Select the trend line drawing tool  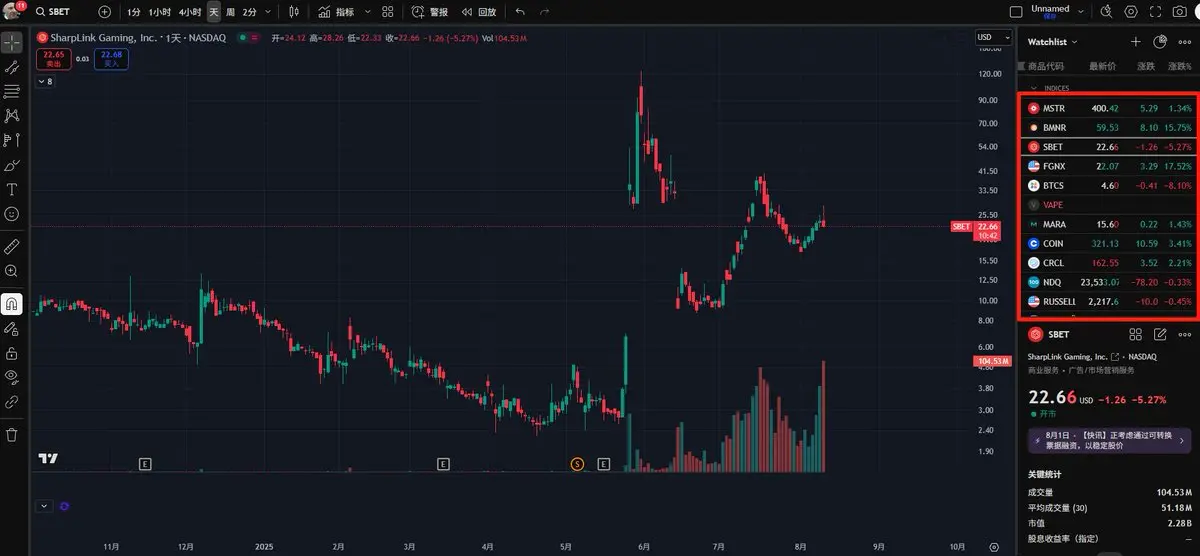[12, 68]
